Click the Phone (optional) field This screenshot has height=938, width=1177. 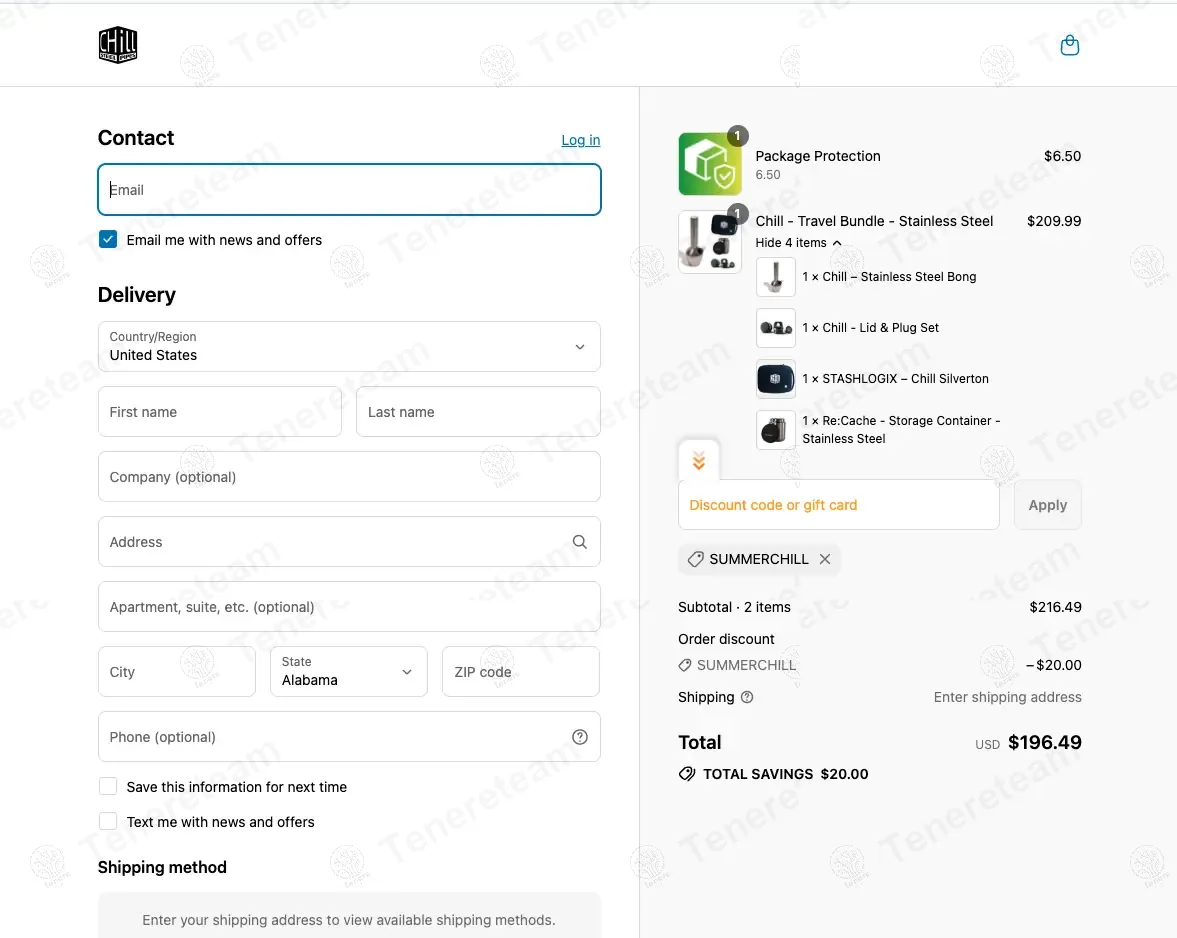tap(349, 737)
